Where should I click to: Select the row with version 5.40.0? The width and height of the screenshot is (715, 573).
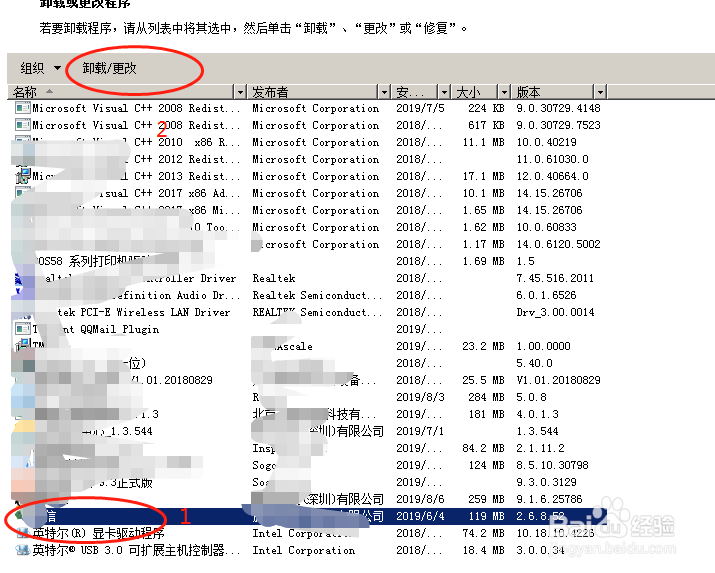point(308,363)
